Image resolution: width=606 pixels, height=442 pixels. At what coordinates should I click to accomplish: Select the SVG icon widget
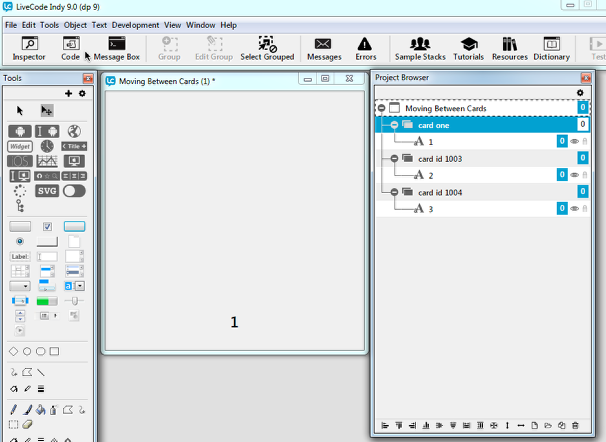tap(47, 191)
